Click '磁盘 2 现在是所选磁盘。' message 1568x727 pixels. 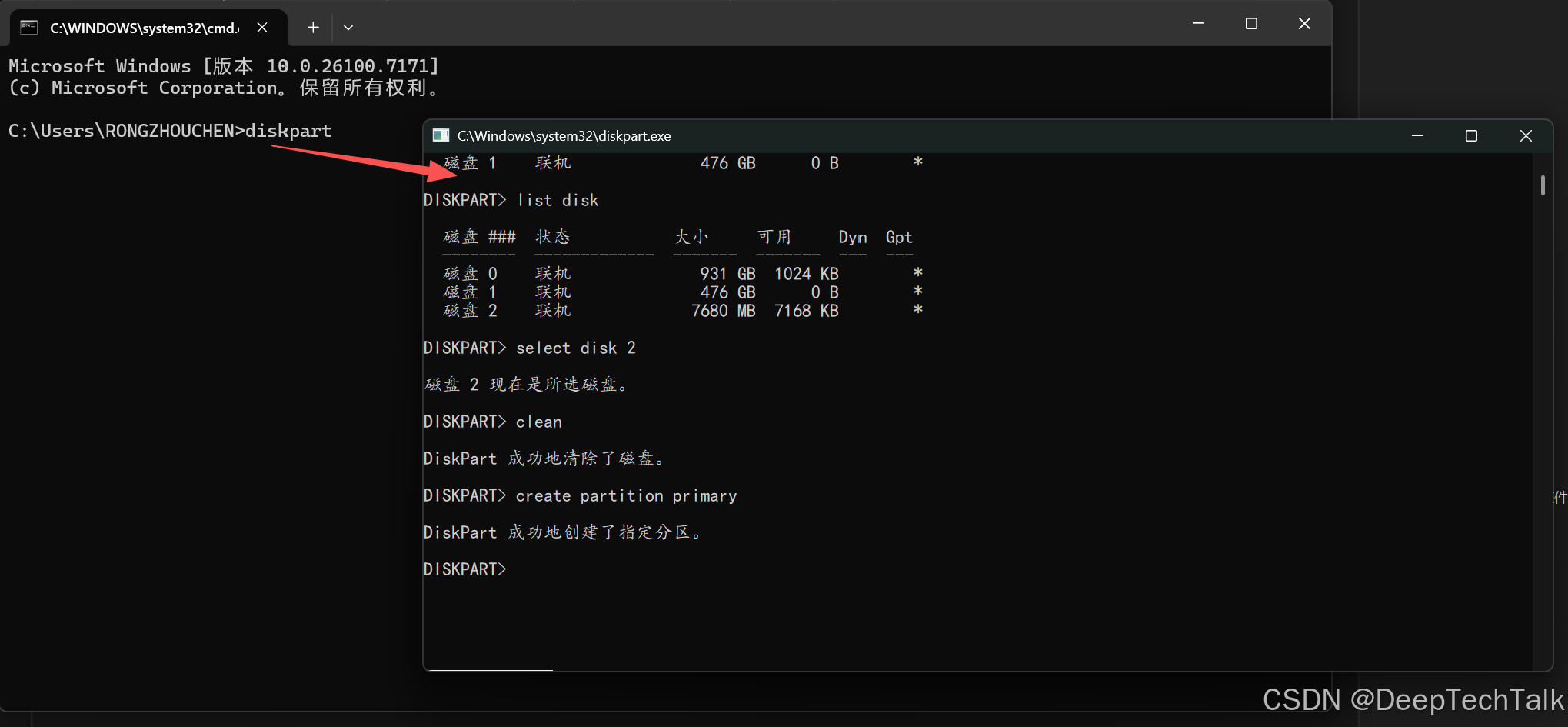(x=528, y=385)
